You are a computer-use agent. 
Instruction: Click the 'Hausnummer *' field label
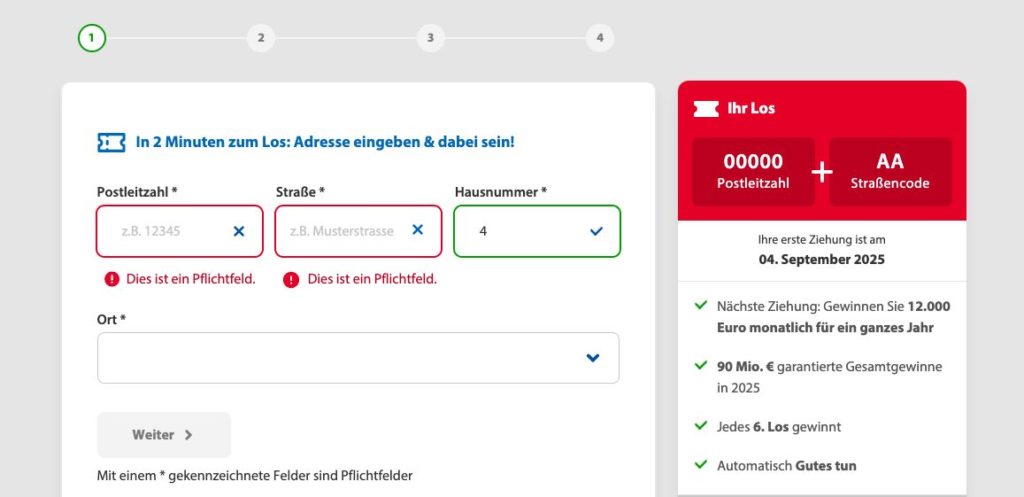pos(501,192)
